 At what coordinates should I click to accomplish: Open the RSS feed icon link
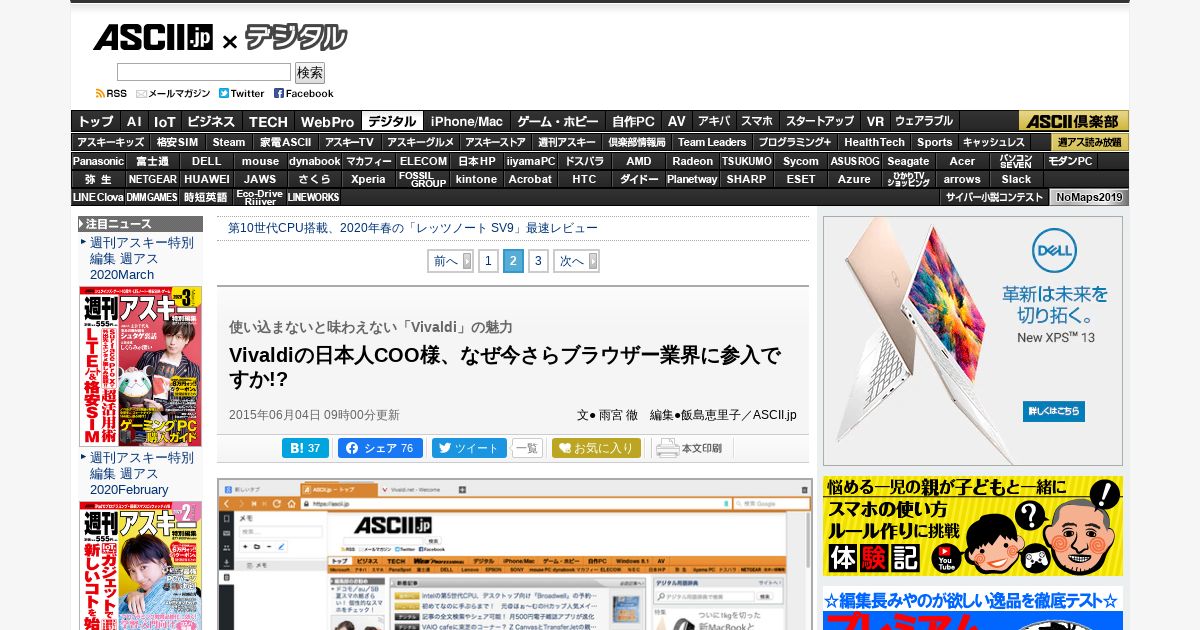click(111, 93)
